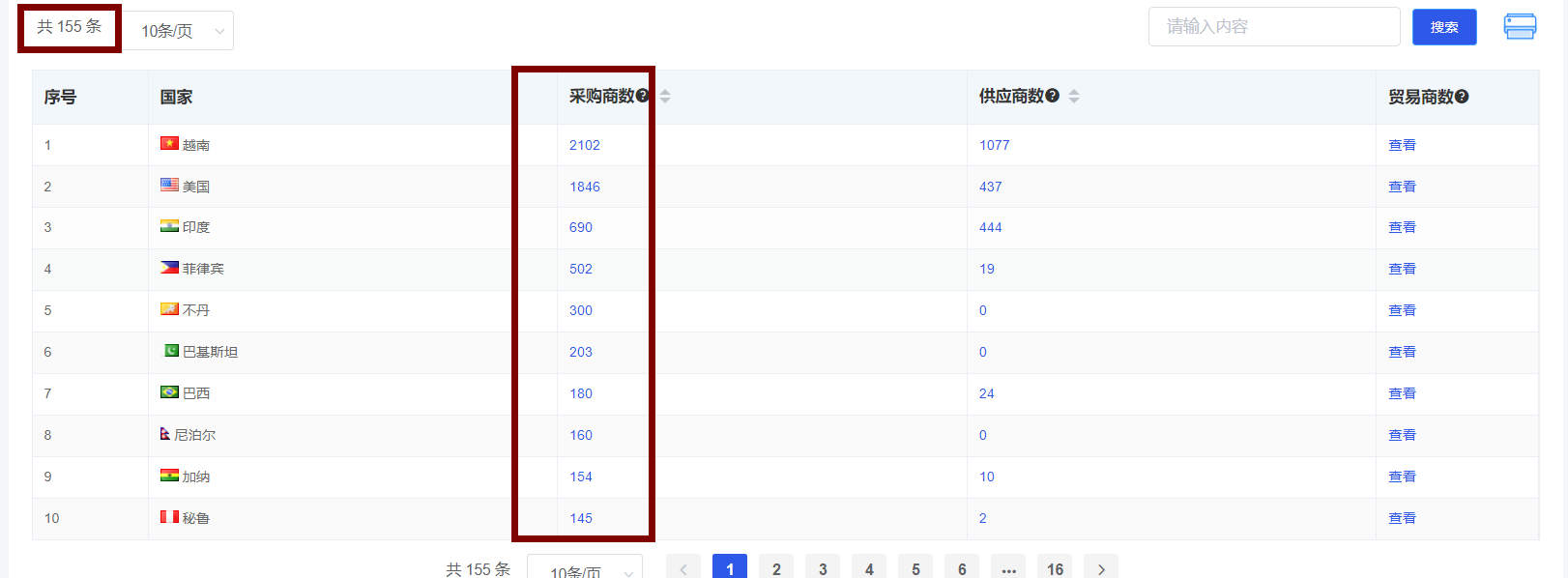Viewport: 1568px width, 578px height.
Task: Open 越南 buyer count 2102
Action: 584,145
